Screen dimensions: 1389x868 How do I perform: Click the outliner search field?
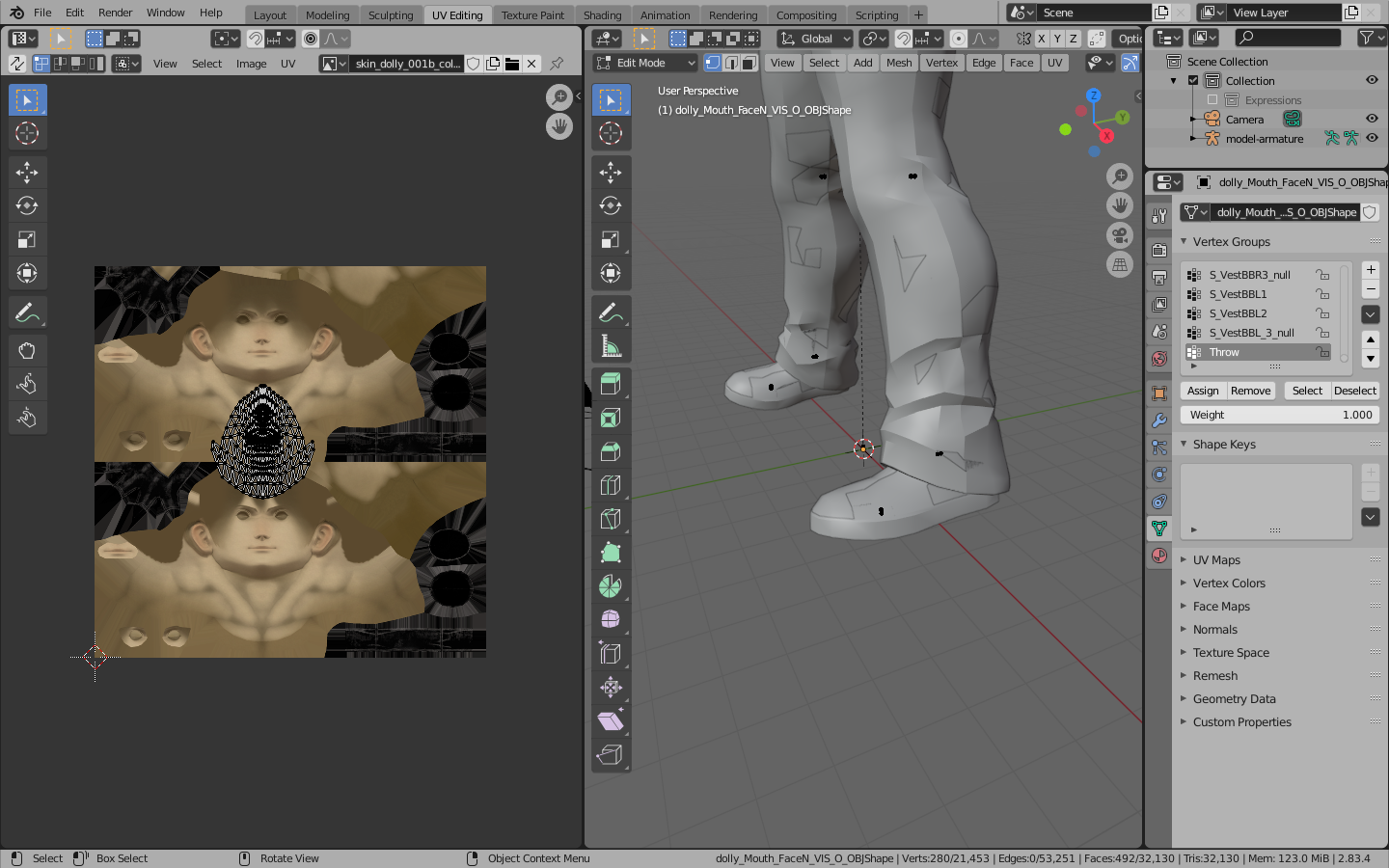point(1288,38)
